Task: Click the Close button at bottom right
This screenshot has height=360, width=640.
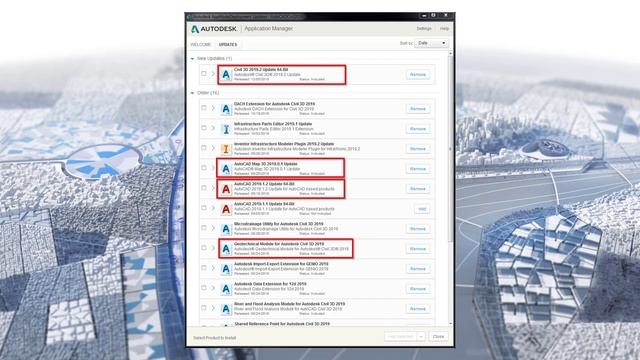Action: [x=438, y=337]
